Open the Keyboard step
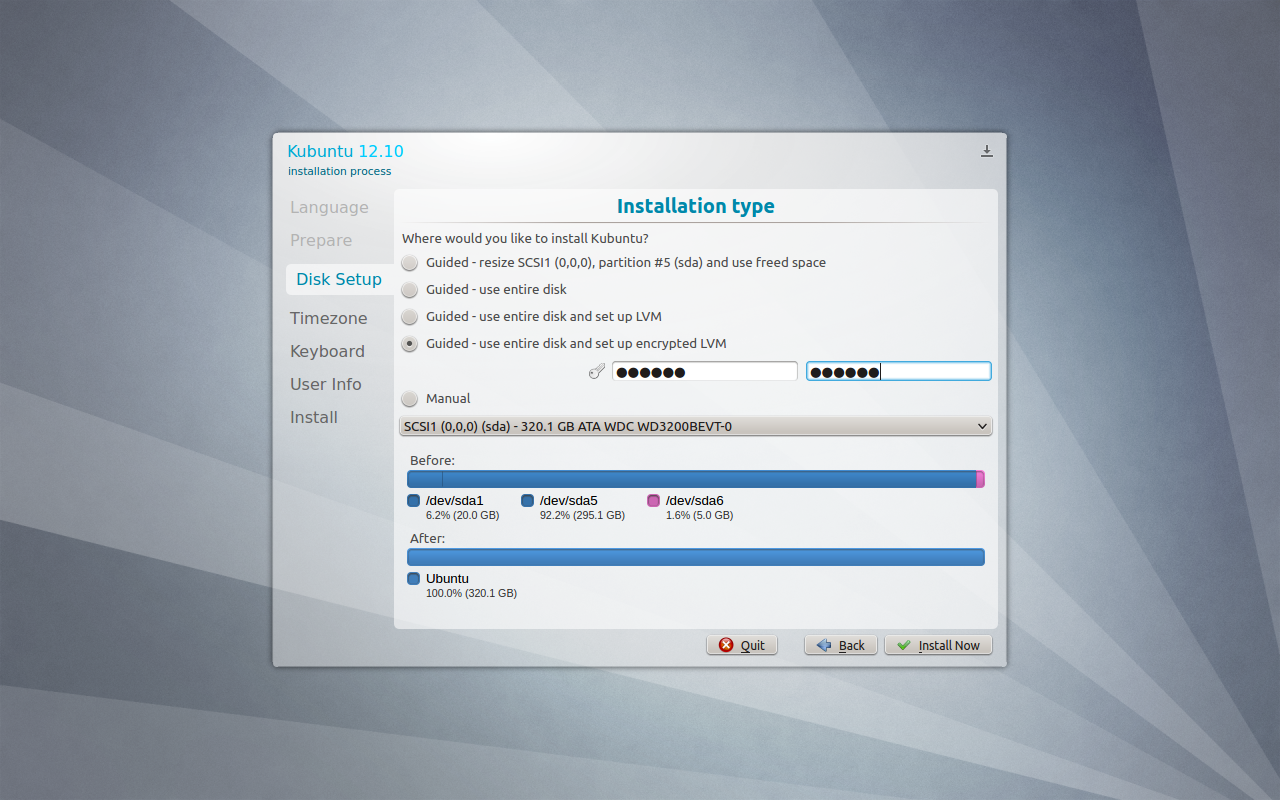This screenshot has width=1280, height=800. click(x=327, y=351)
